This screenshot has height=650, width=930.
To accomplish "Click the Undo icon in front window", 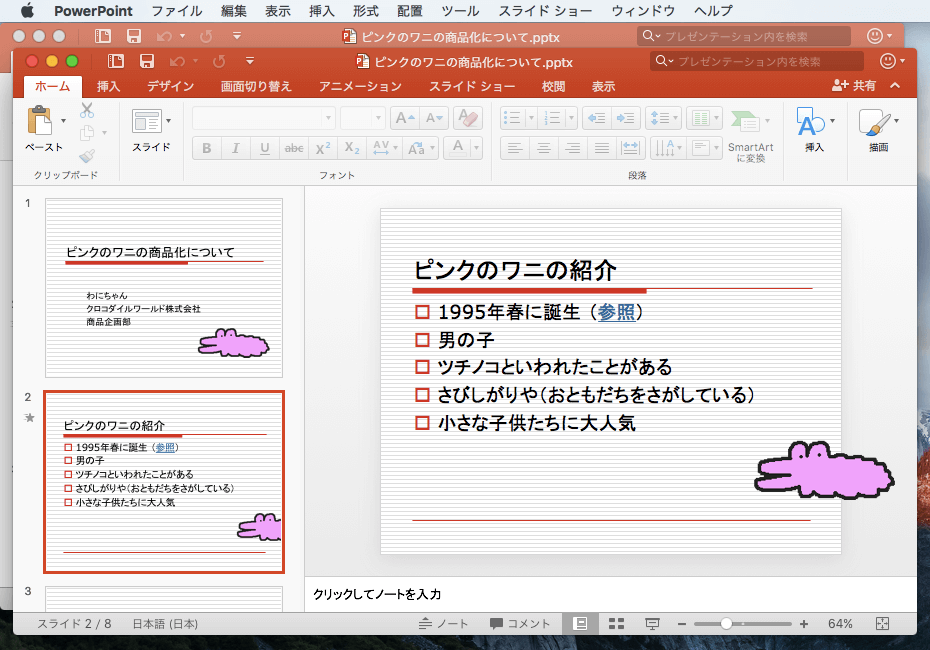I will [177, 61].
